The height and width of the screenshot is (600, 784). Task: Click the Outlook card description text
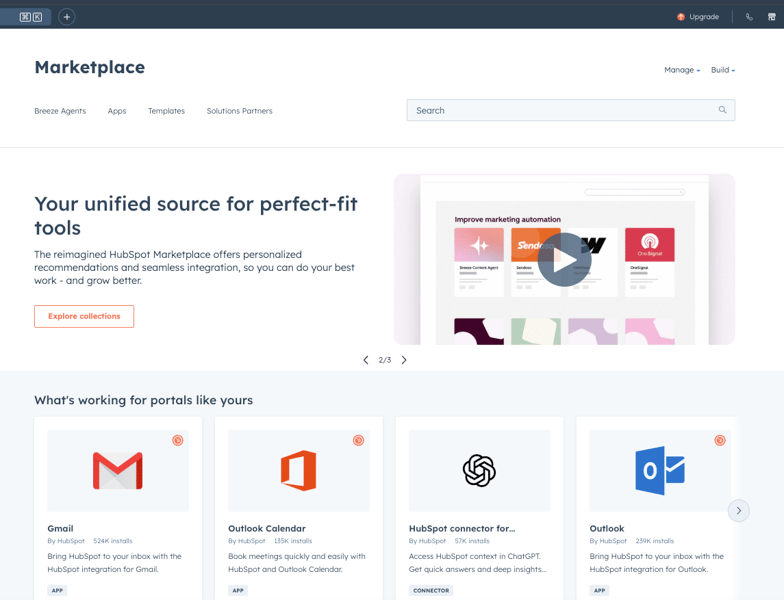point(656,562)
